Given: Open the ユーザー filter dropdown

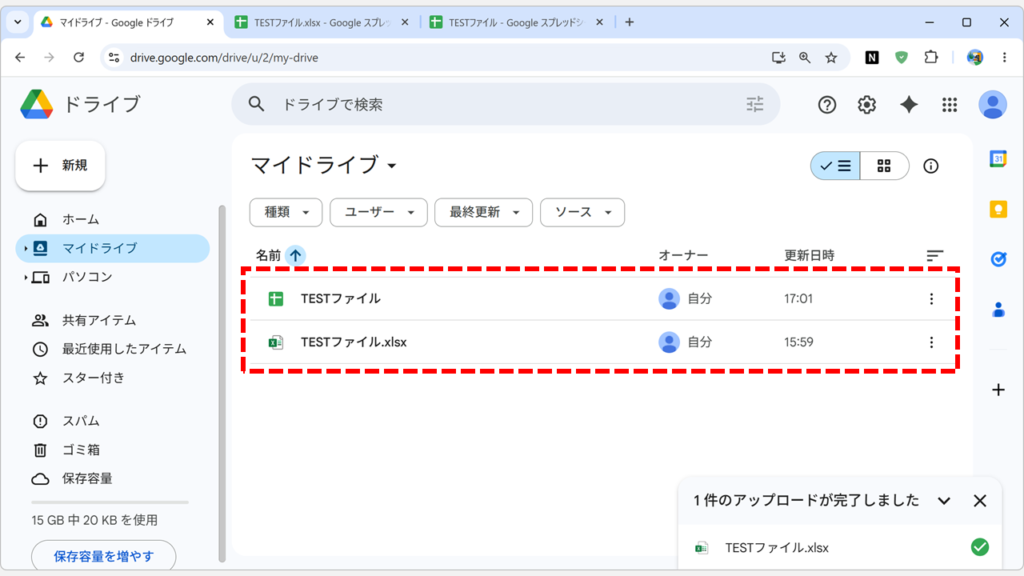Looking at the screenshot, I should point(379,212).
